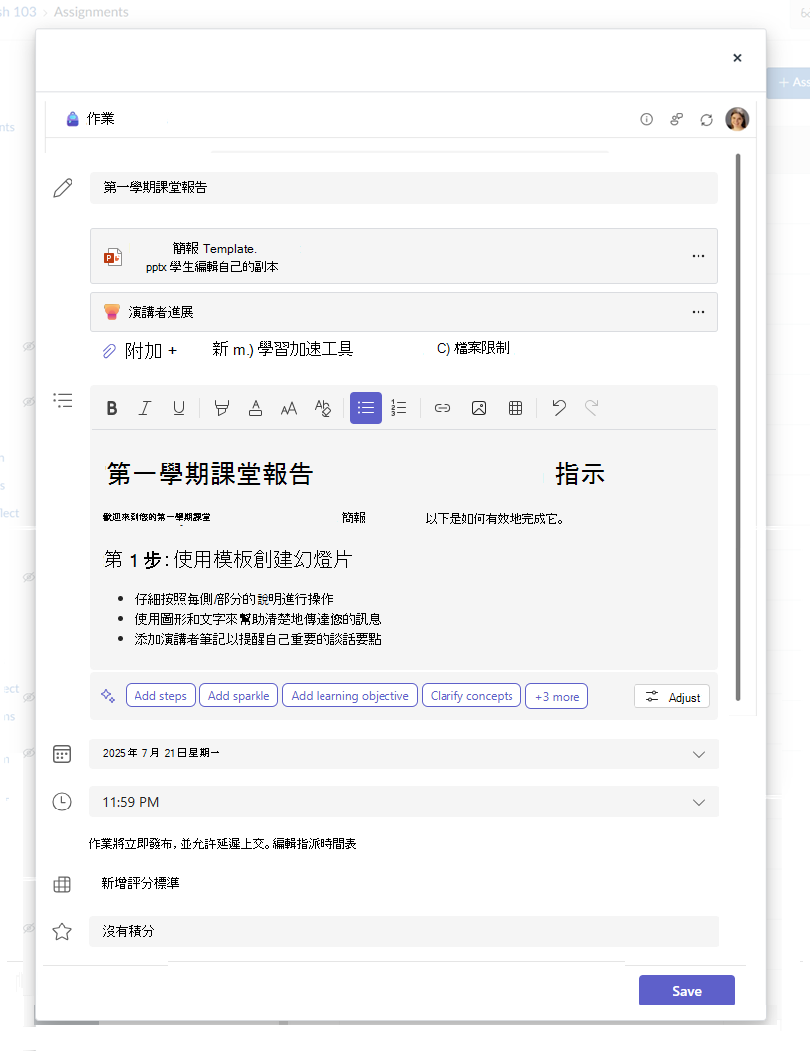Insert a hyperlink with the link icon

pyautogui.click(x=443, y=408)
